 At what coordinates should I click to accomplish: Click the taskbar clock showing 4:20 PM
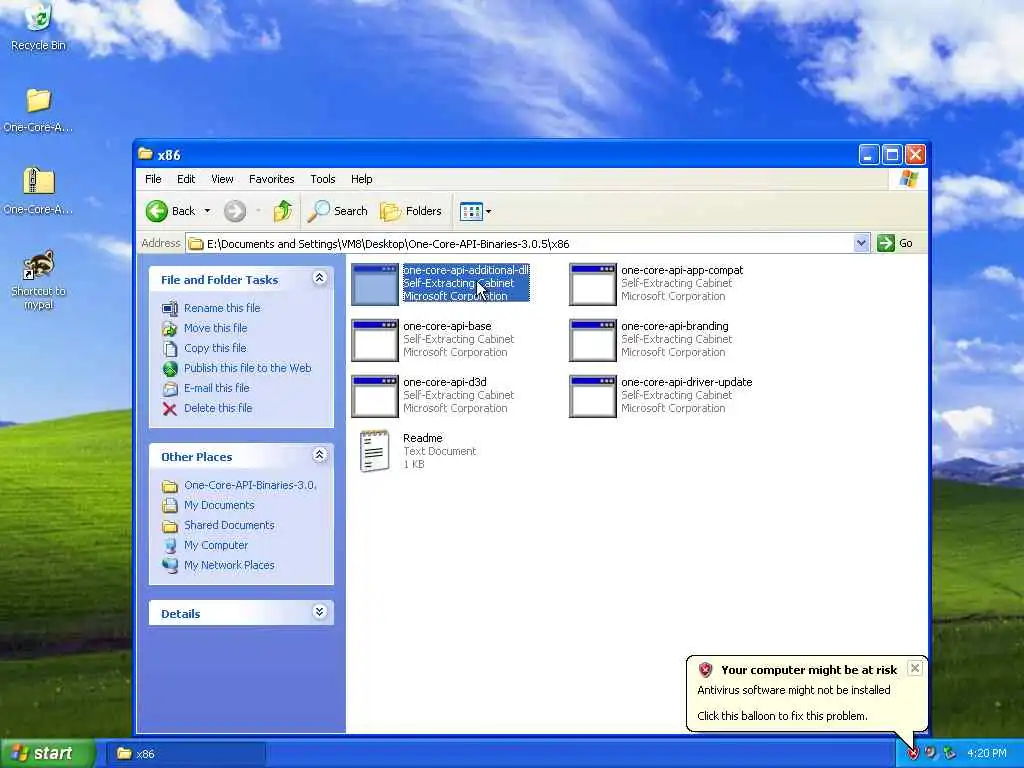point(987,754)
